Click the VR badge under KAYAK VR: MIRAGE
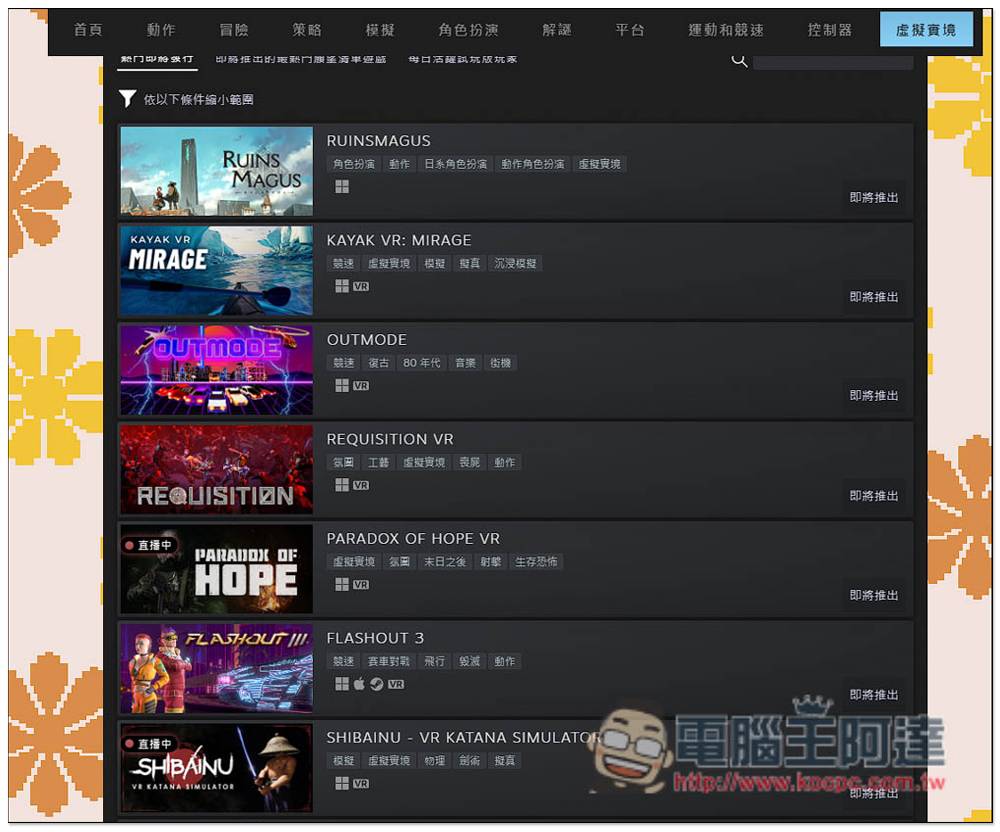Image resolution: width=1000 pixels, height=832 pixels. [359, 287]
